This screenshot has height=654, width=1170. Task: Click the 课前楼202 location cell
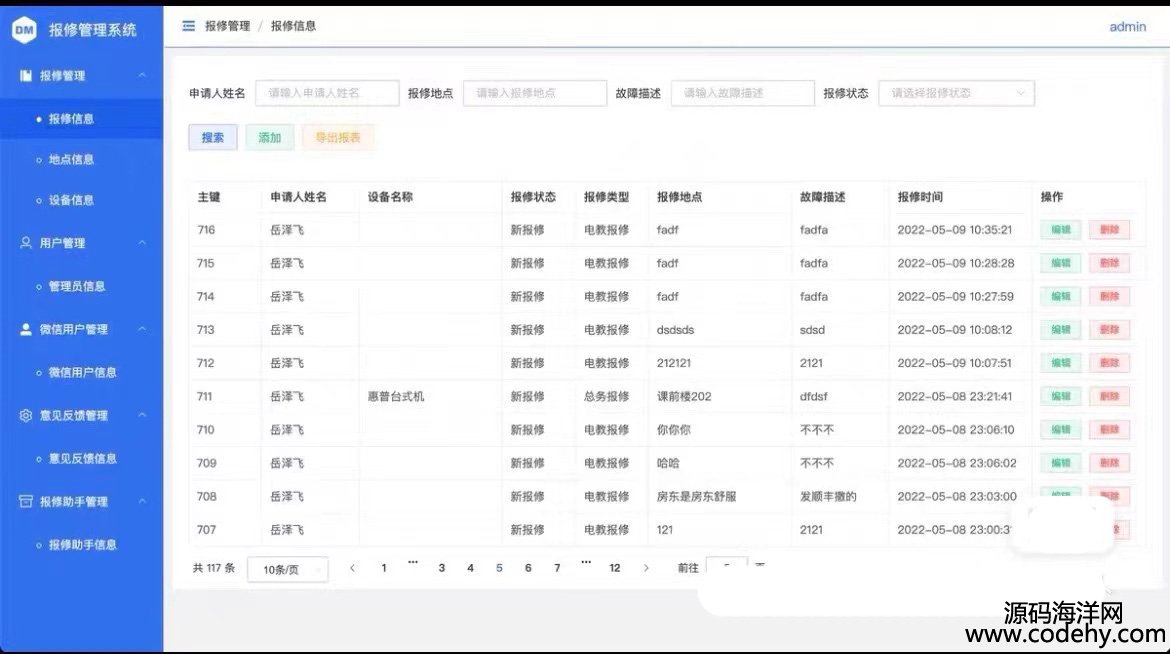click(684, 396)
